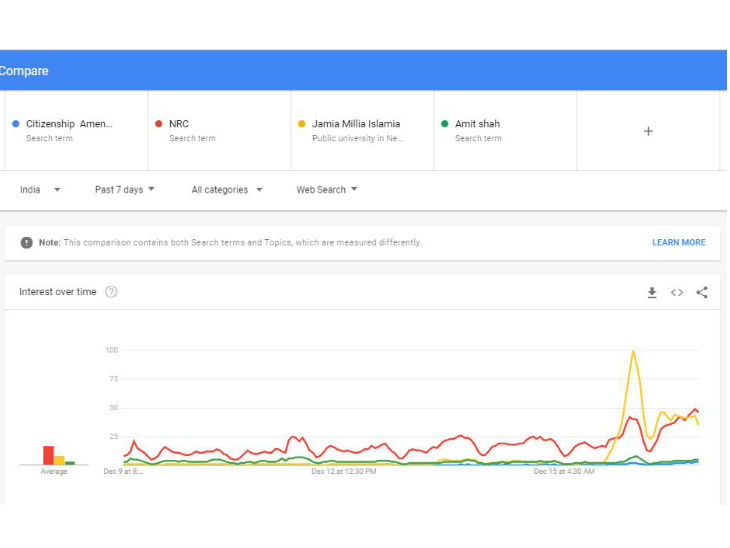This screenshot has width=730, height=548.
Task: Download the Interest over time chart data
Action: pyautogui.click(x=652, y=292)
